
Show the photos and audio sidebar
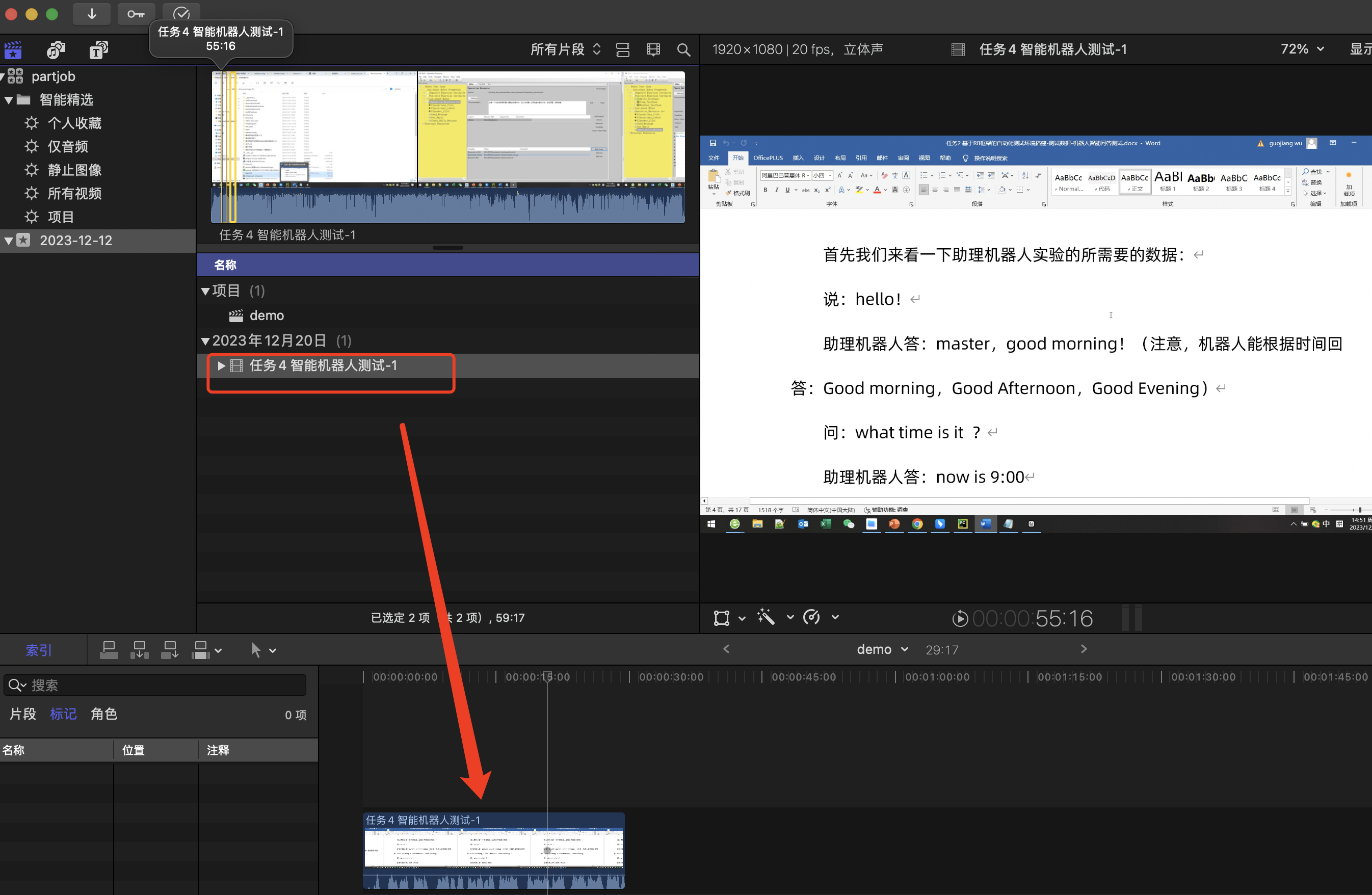click(x=56, y=49)
